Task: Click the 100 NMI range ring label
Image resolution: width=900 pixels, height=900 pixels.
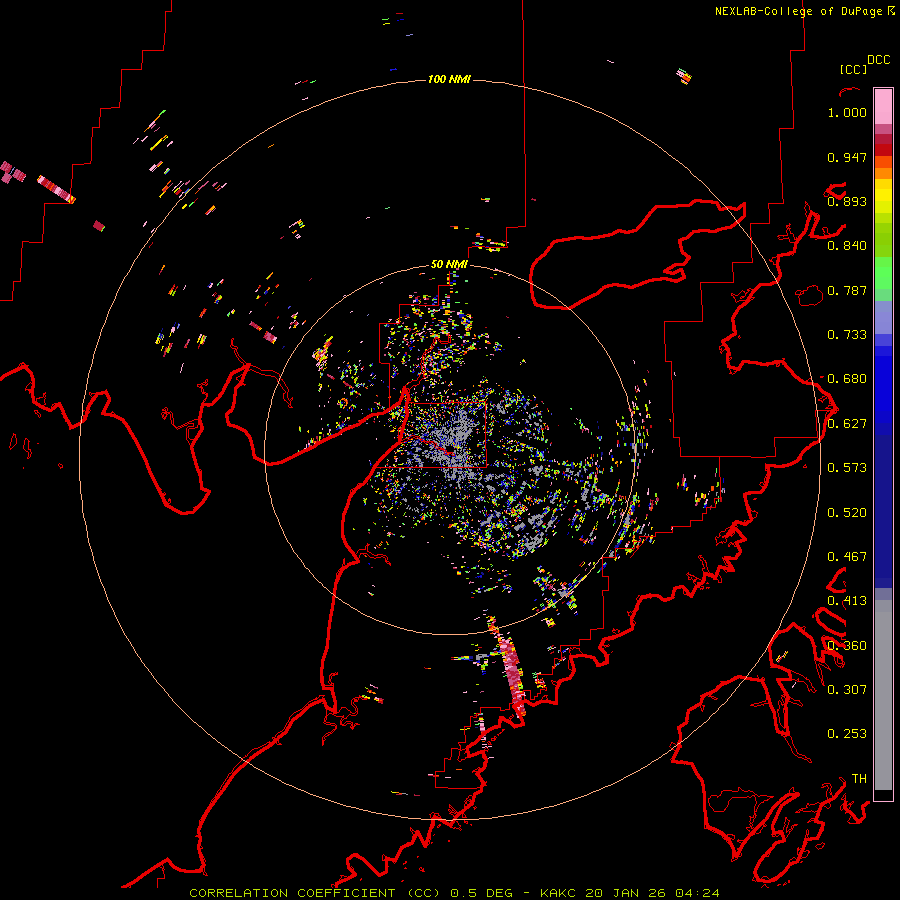Action: 449,79
